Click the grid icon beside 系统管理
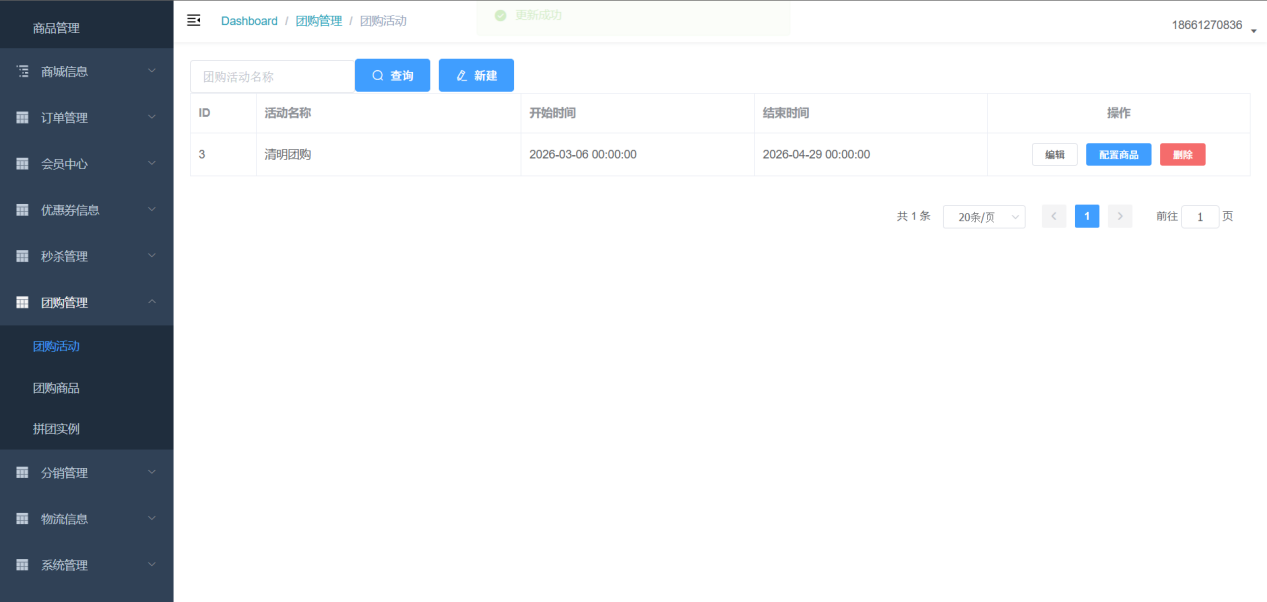The height and width of the screenshot is (602, 1267). pyautogui.click(x=23, y=565)
